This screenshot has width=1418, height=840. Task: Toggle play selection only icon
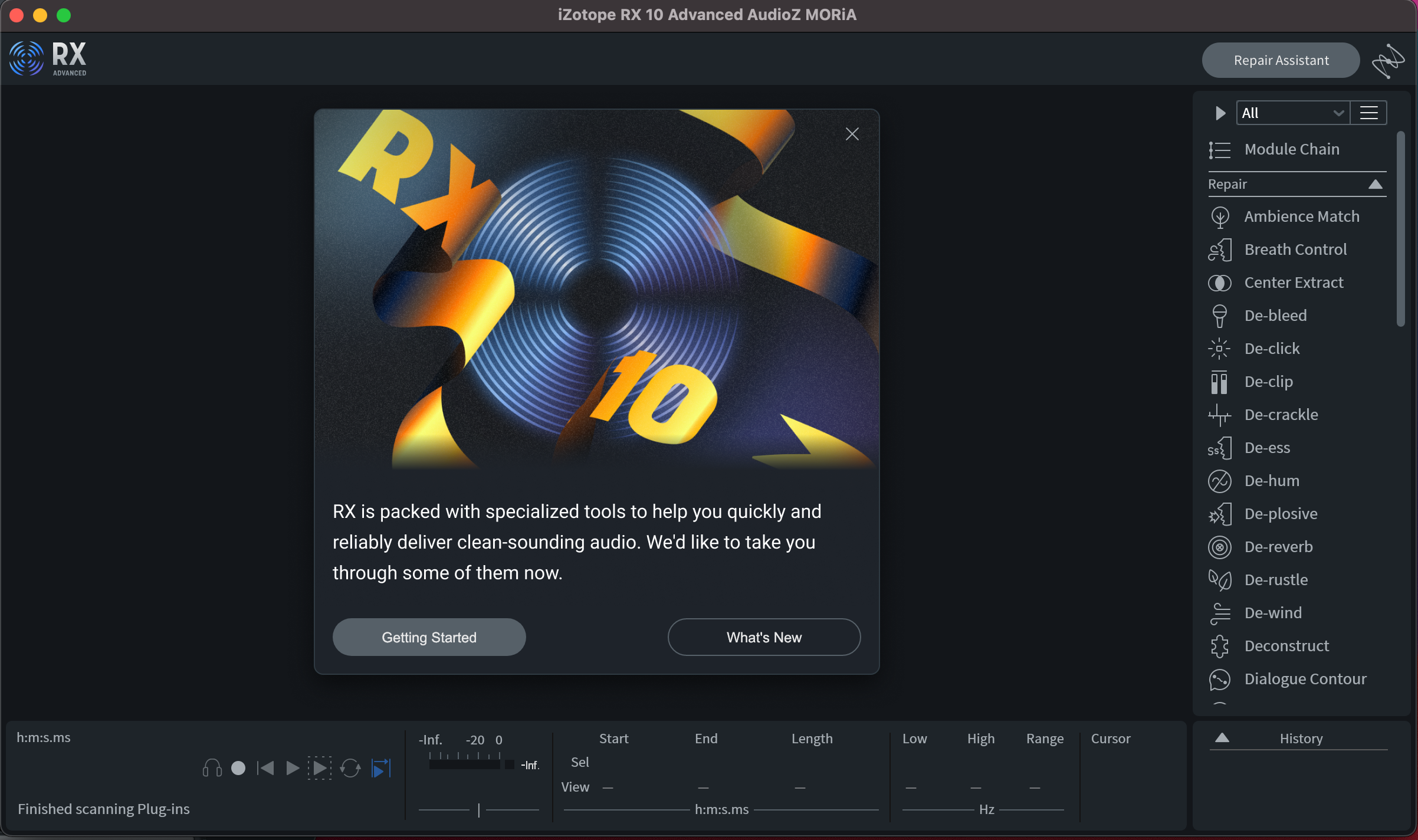pyautogui.click(x=320, y=768)
